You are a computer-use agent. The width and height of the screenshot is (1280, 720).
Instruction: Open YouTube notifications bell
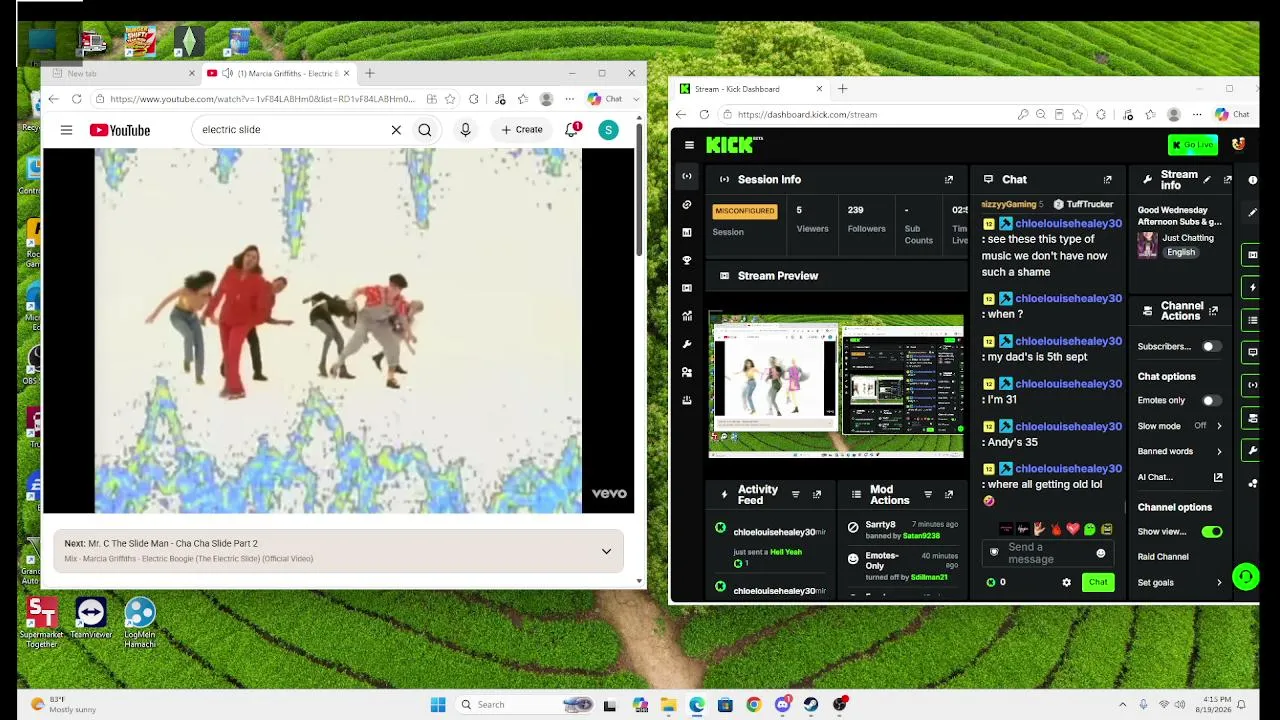573,130
